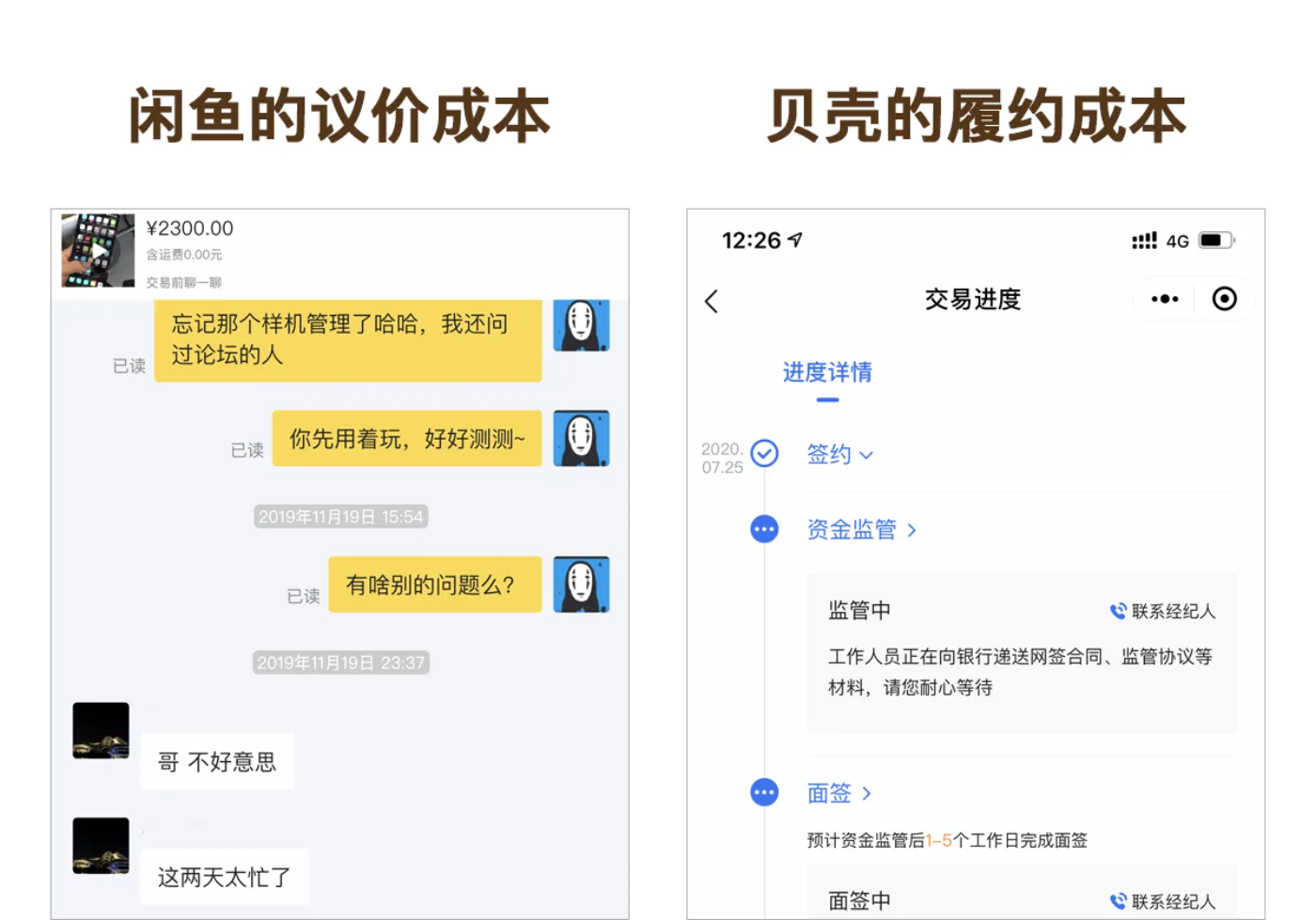Tap 已读 status beside 有啥别的问题么
Viewport: 1316px width, 920px height.
coord(304,596)
